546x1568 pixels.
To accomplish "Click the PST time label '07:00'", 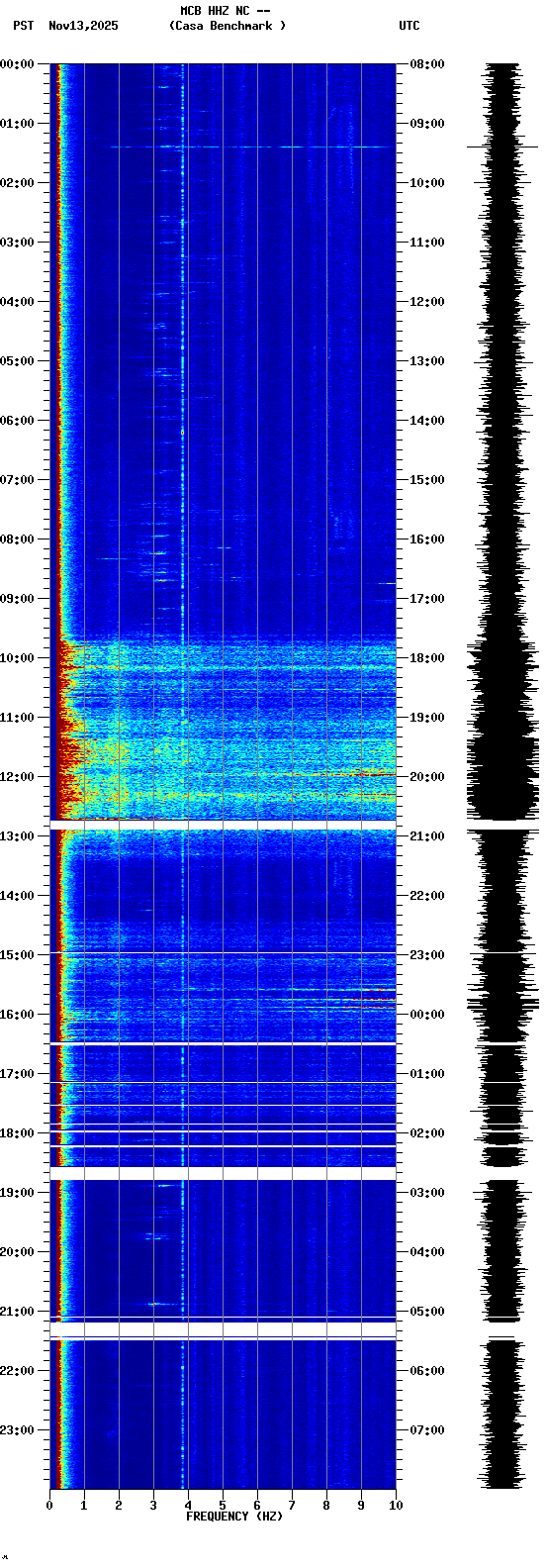I will 17,480.
